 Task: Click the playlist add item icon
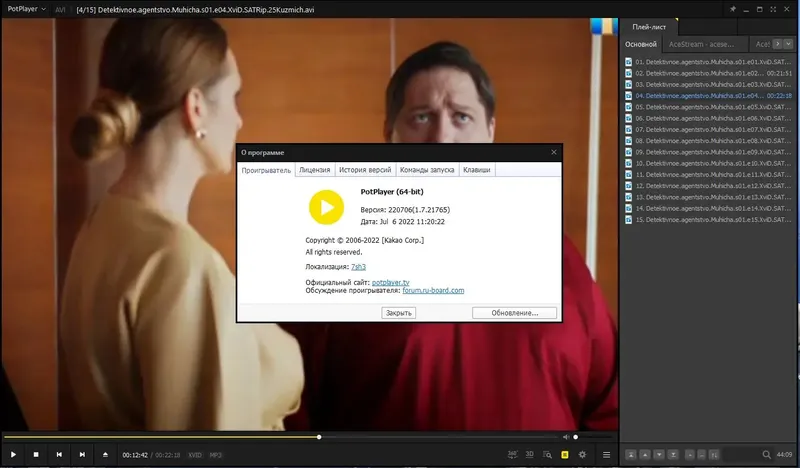pos(690,454)
